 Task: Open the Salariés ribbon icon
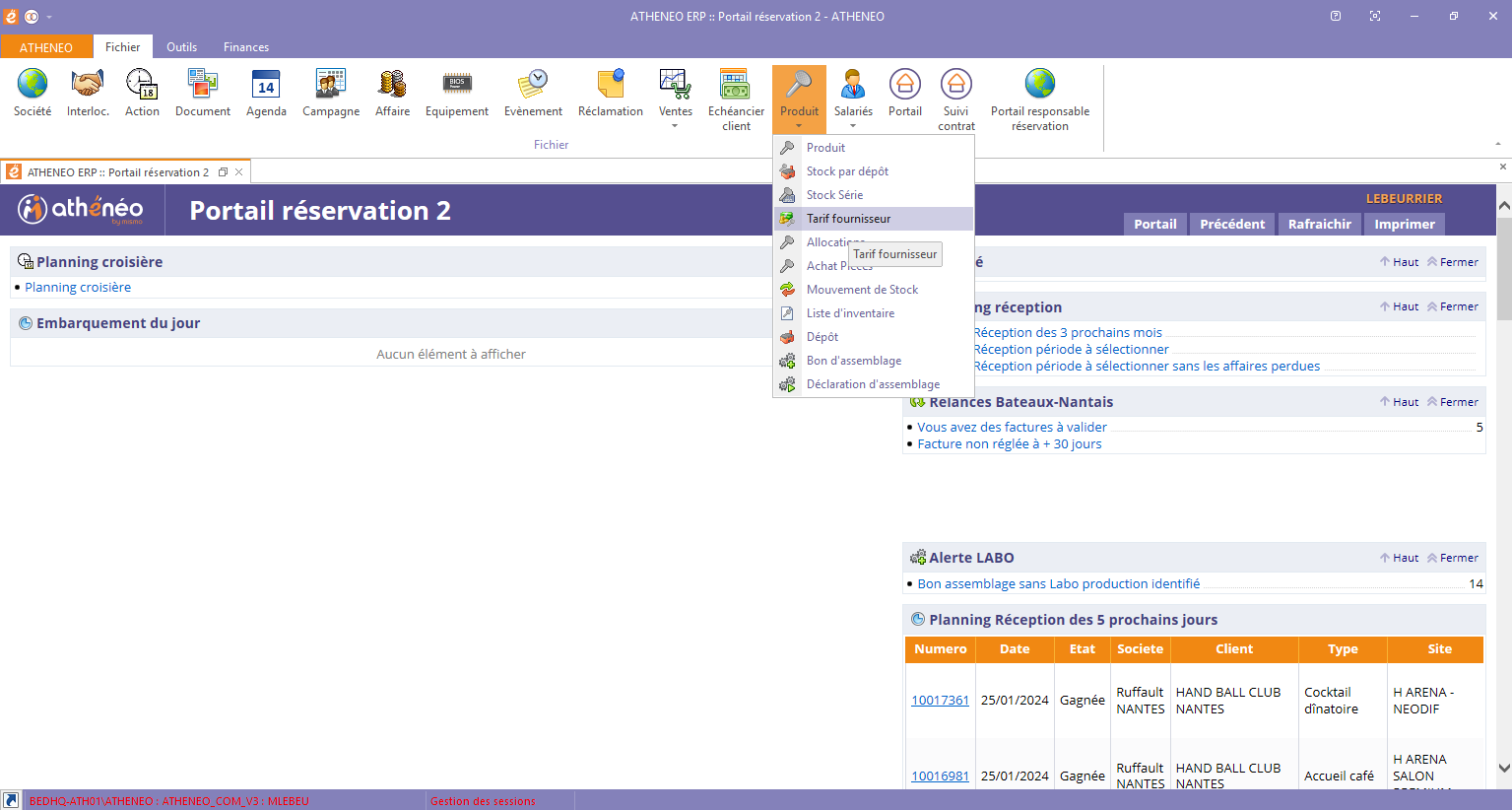click(853, 84)
